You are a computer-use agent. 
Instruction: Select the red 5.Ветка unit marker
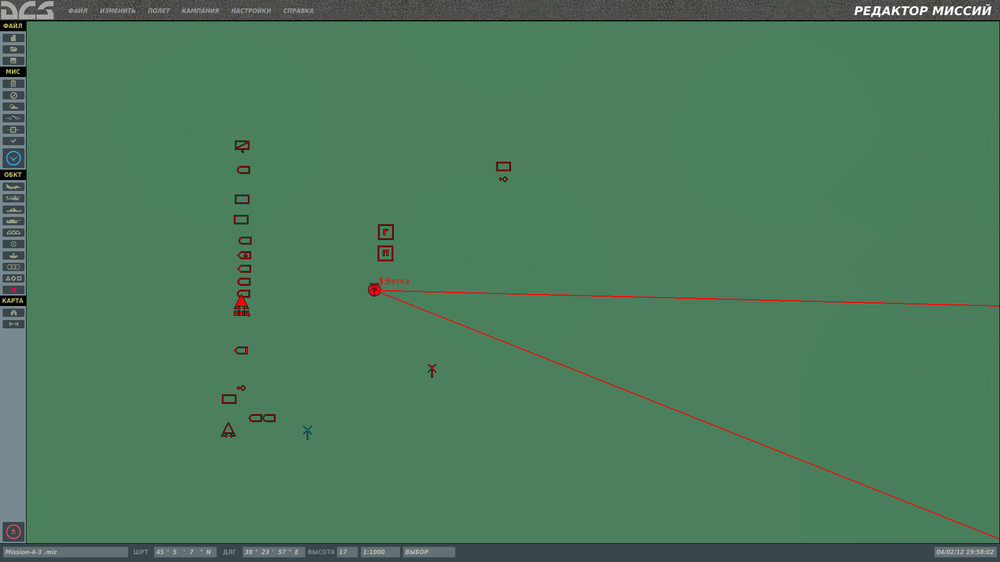374,290
